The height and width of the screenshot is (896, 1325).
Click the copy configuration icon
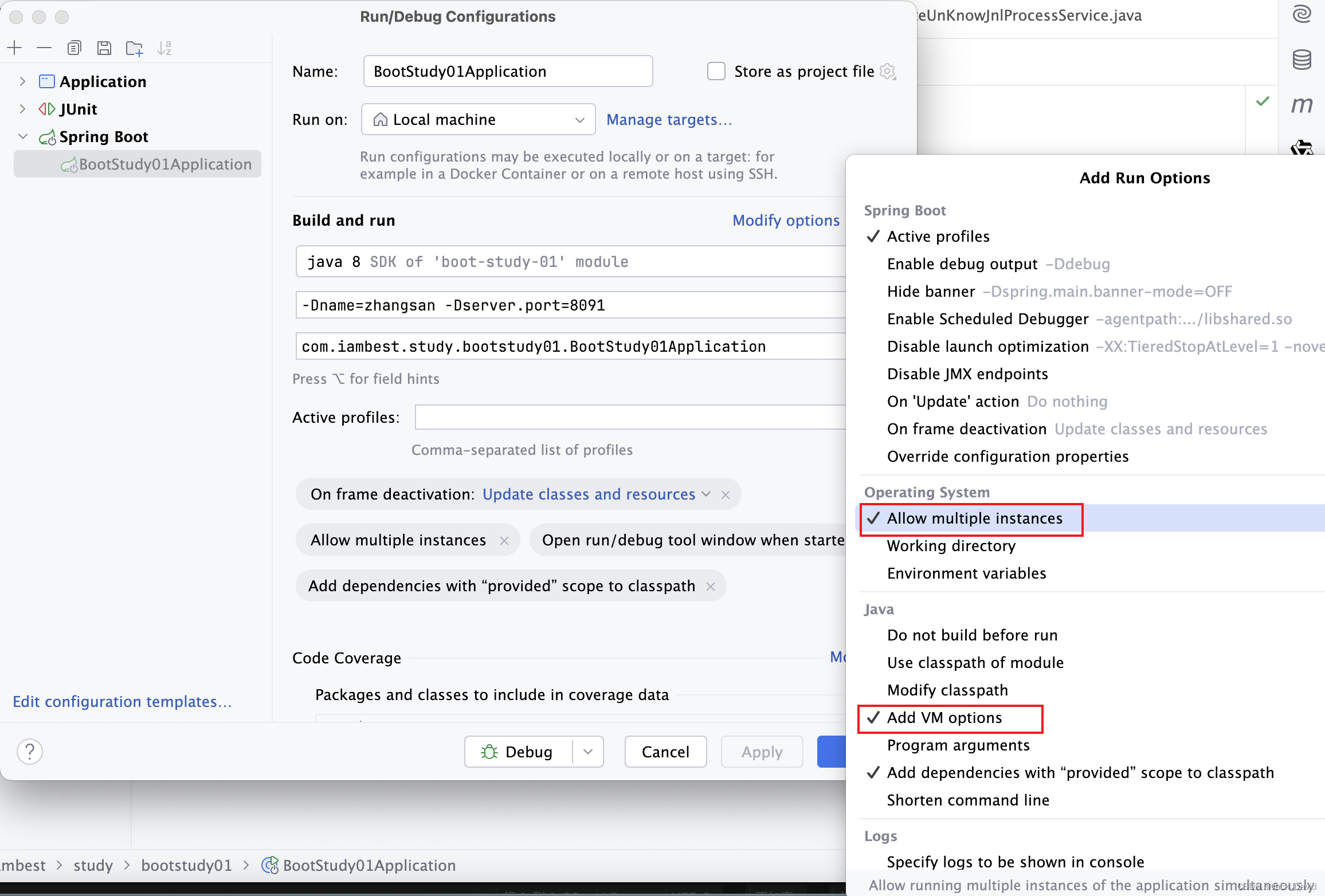pyautogui.click(x=75, y=47)
